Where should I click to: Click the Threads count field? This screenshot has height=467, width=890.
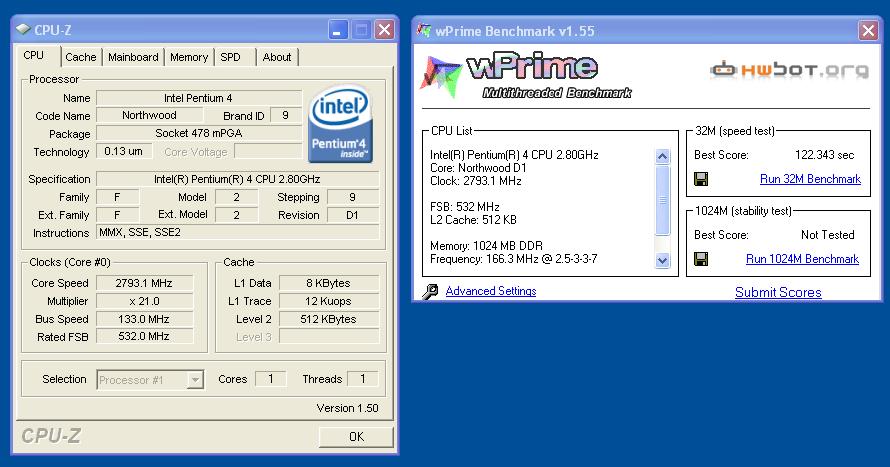tap(363, 379)
